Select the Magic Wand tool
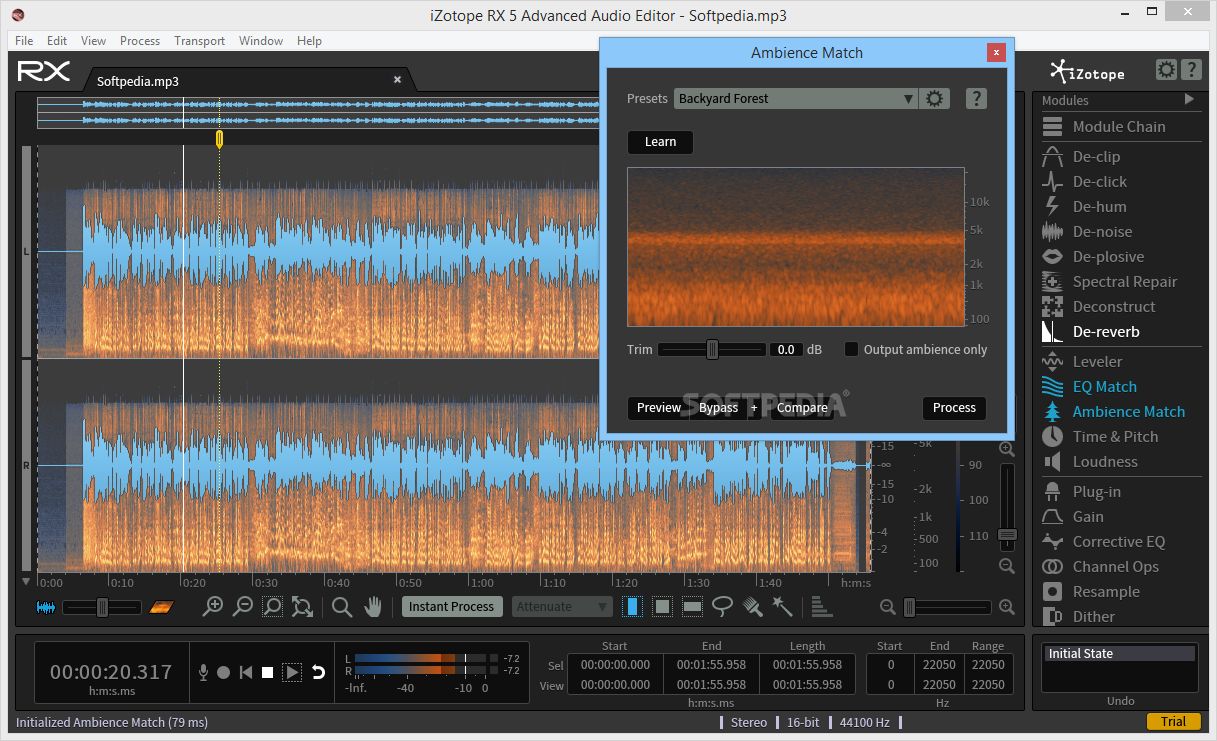The width and height of the screenshot is (1217, 741). tap(782, 606)
